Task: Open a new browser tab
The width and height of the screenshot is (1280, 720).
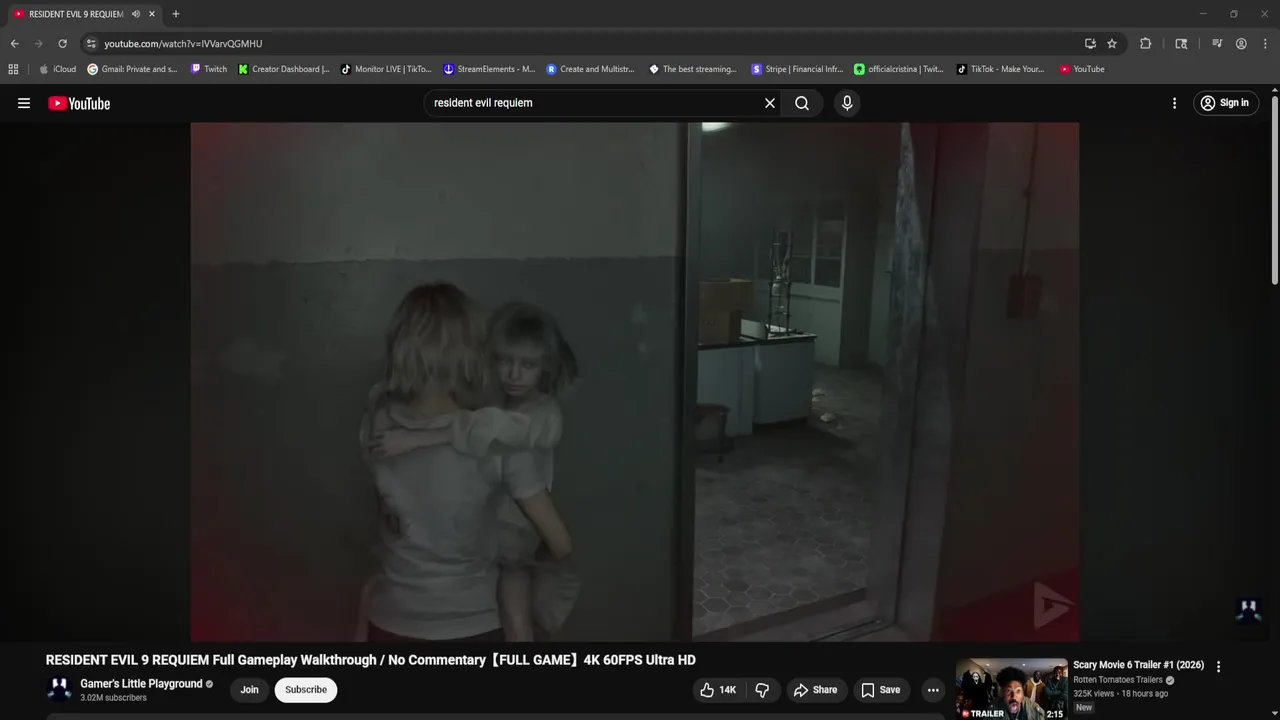Action: pos(176,14)
